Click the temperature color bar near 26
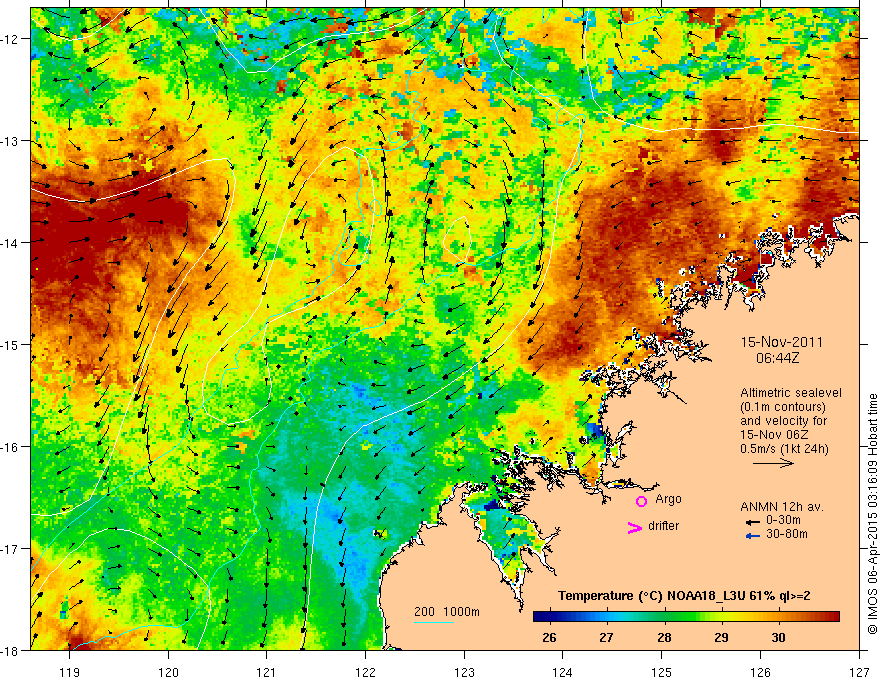Screen dimensions: 880x680 point(550,617)
